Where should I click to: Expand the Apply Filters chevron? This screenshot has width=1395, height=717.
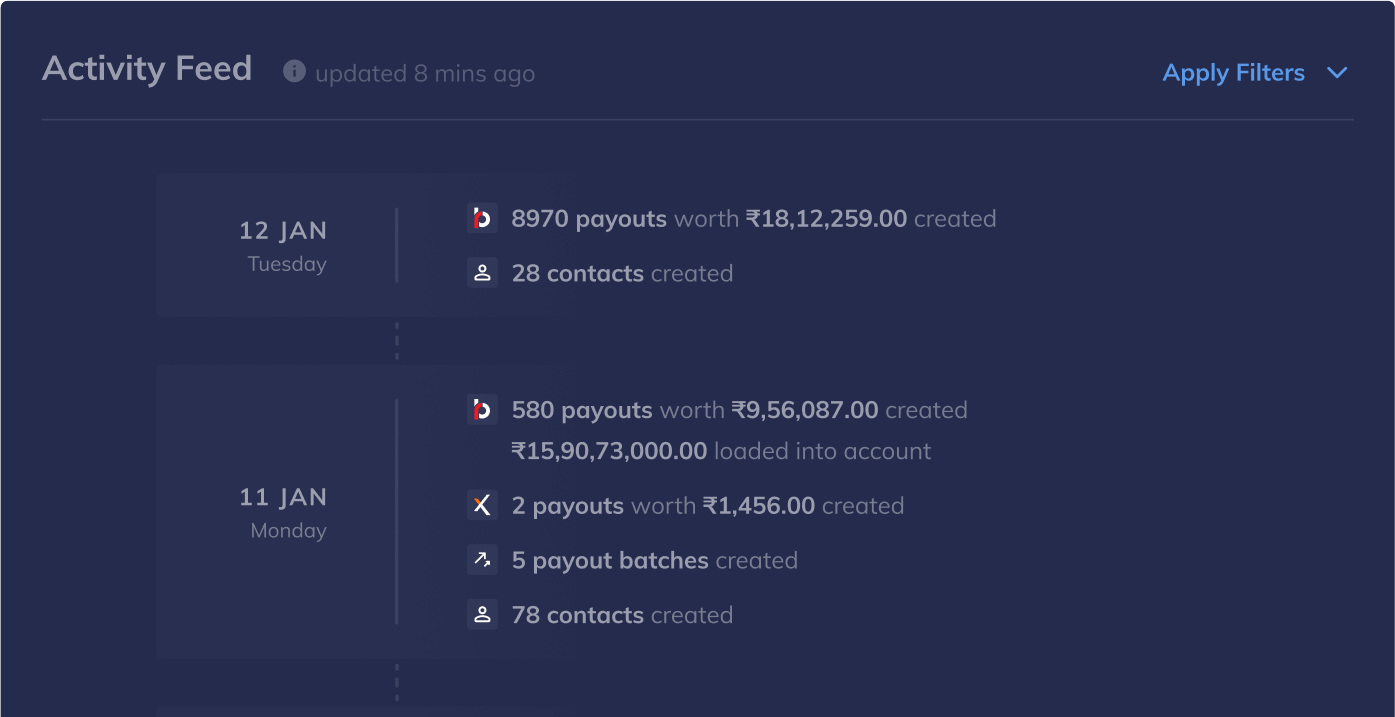click(1337, 73)
